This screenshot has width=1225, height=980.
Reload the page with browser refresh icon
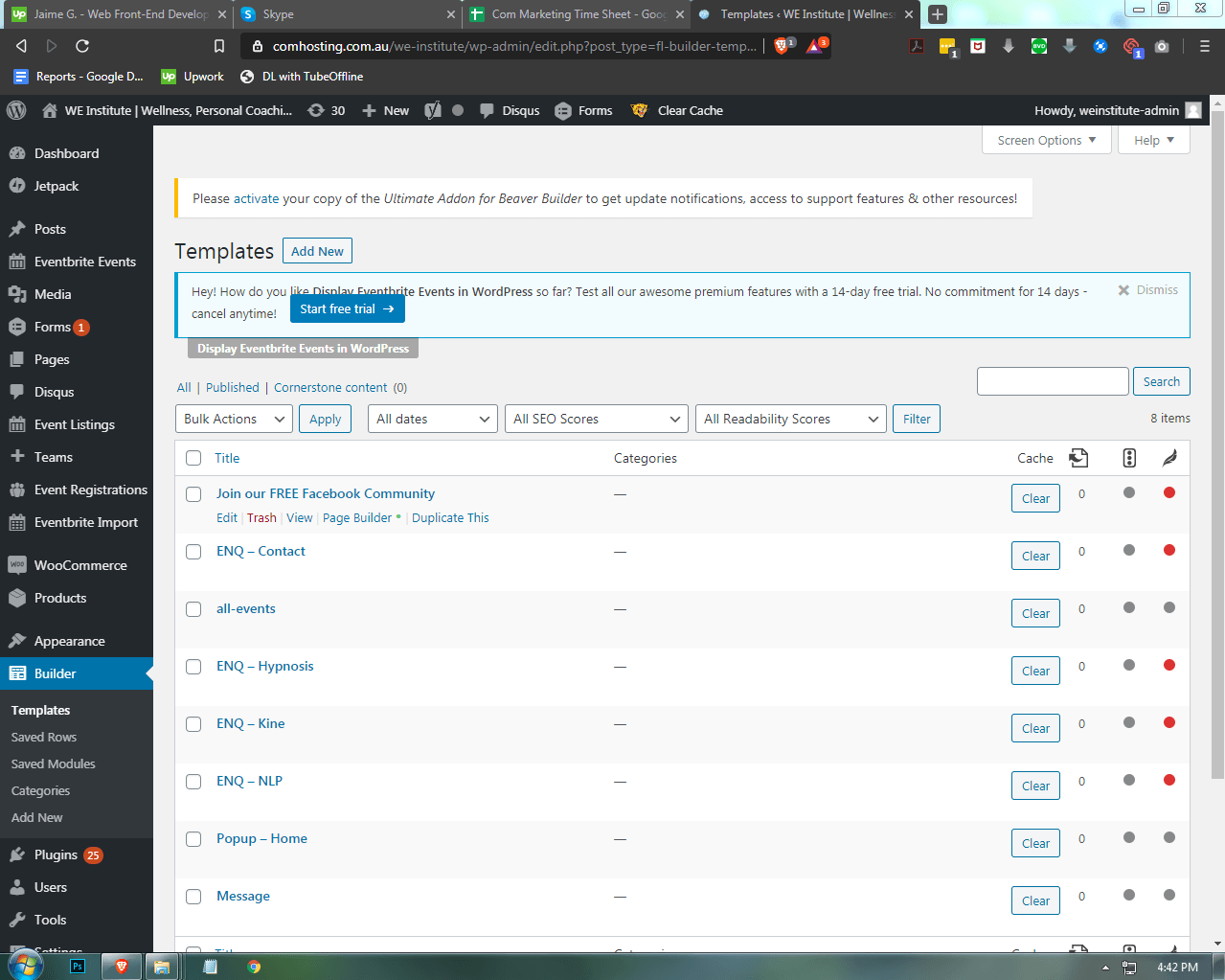click(x=82, y=46)
